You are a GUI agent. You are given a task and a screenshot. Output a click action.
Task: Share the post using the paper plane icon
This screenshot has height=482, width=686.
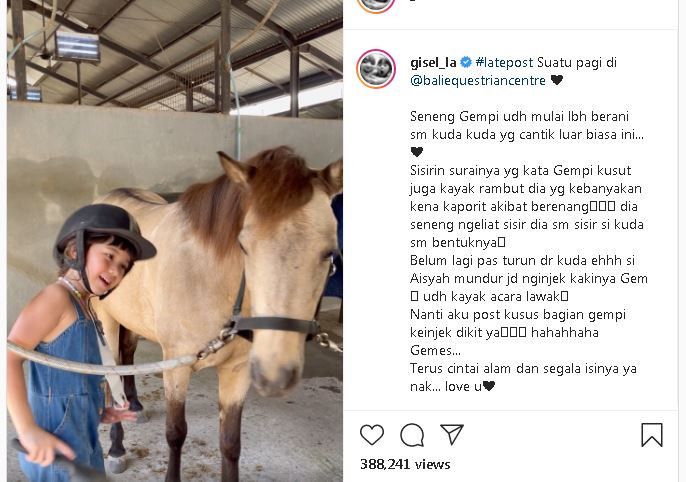coord(452,434)
